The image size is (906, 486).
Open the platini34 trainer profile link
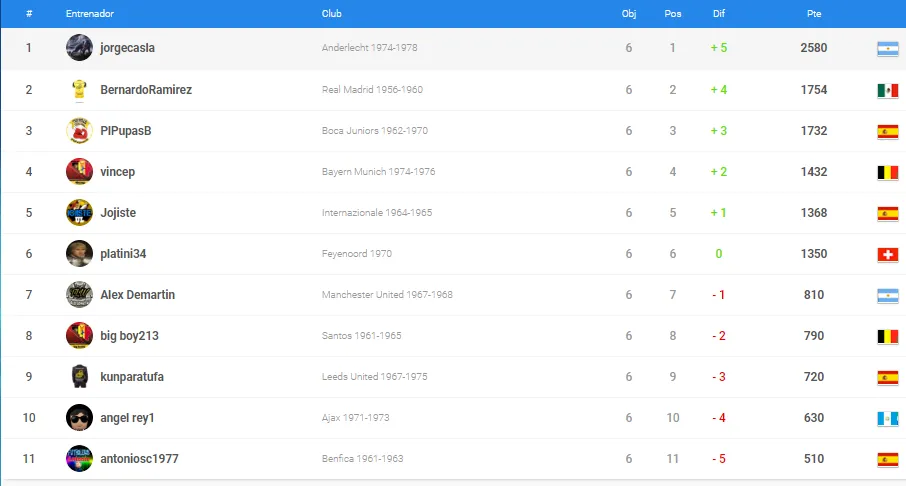tap(123, 254)
